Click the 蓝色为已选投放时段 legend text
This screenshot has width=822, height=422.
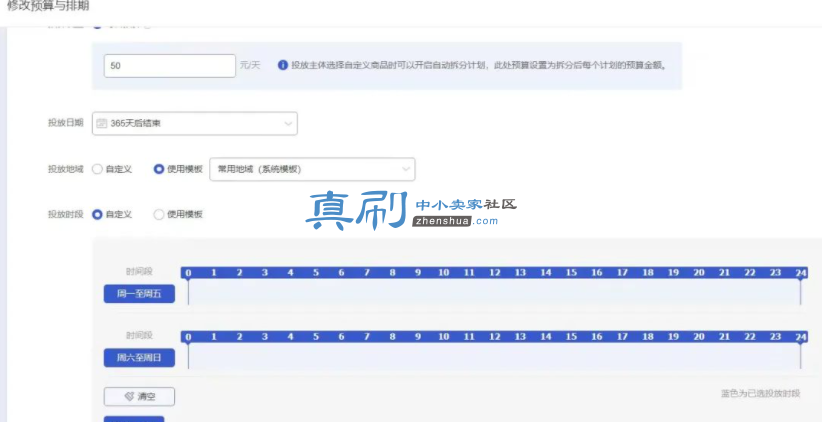pos(761,393)
